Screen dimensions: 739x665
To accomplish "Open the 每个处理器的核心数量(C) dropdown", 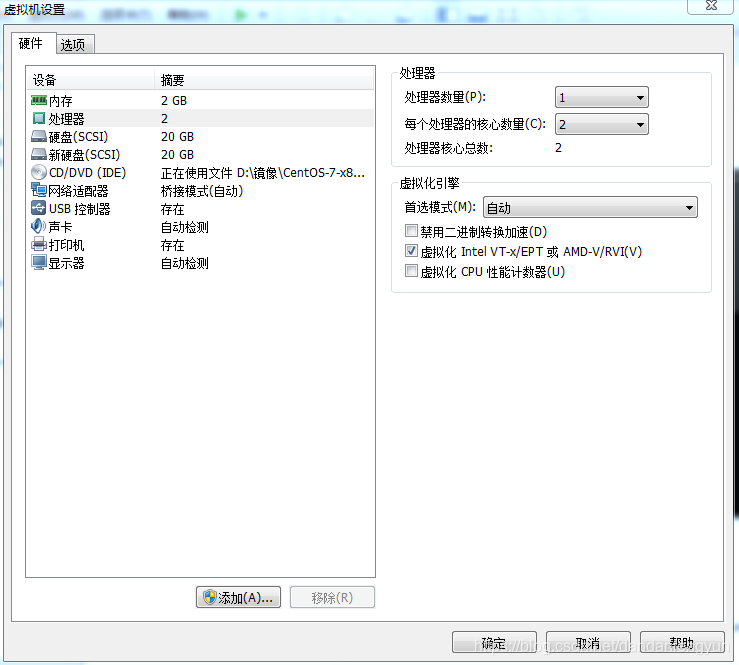I will 601,124.
